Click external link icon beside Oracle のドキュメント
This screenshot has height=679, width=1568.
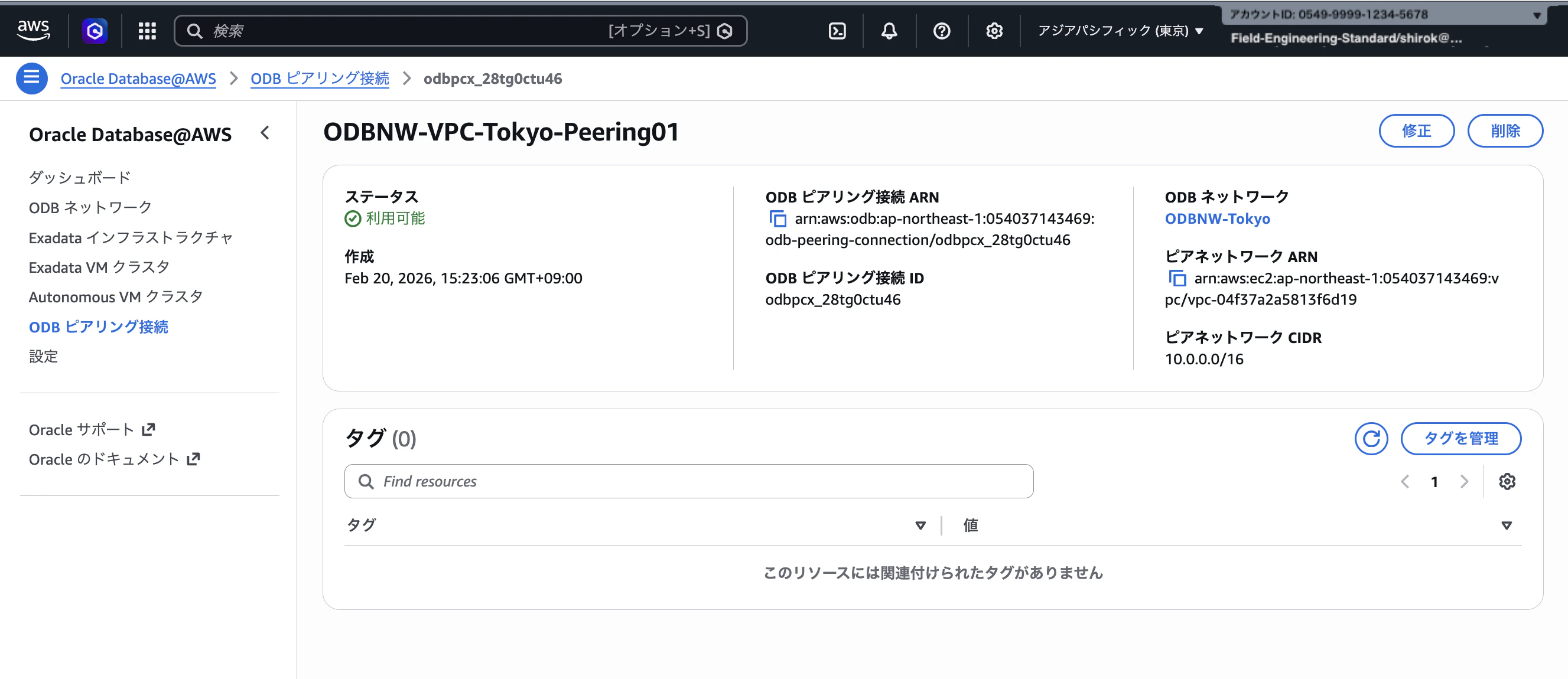[194, 459]
